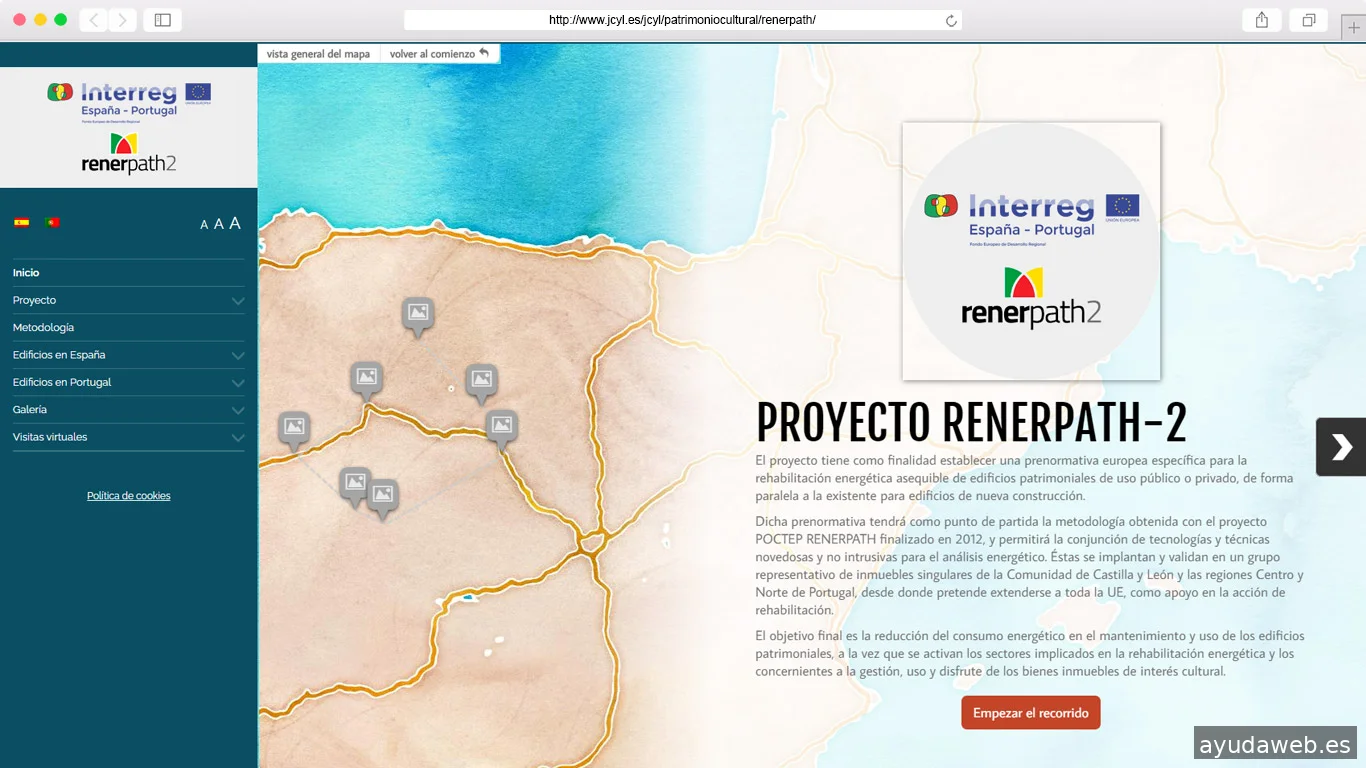The image size is (1366, 768).
Task: Expand the Proyecto submenu chevron
Action: click(x=237, y=301)
